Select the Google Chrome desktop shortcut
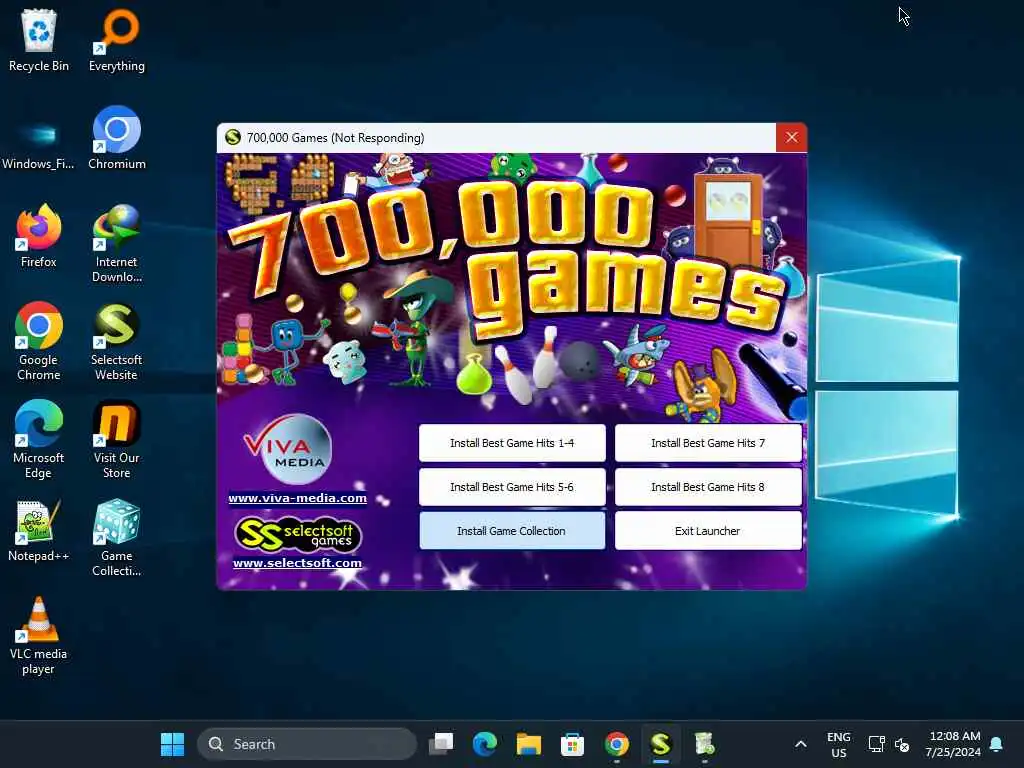1024x768 pixels. (39, 341)
